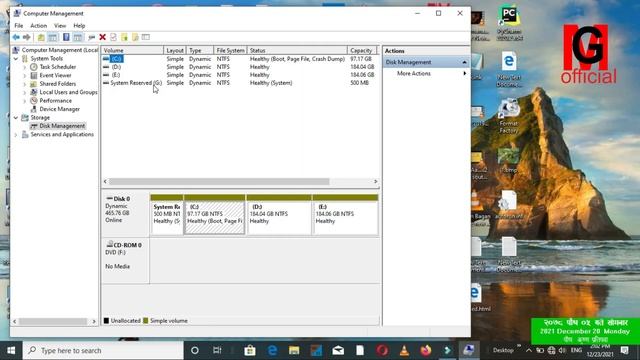Open the Action menu
Image resolution: width=640 pixels, height=360 pixels.
click(39, 26)
